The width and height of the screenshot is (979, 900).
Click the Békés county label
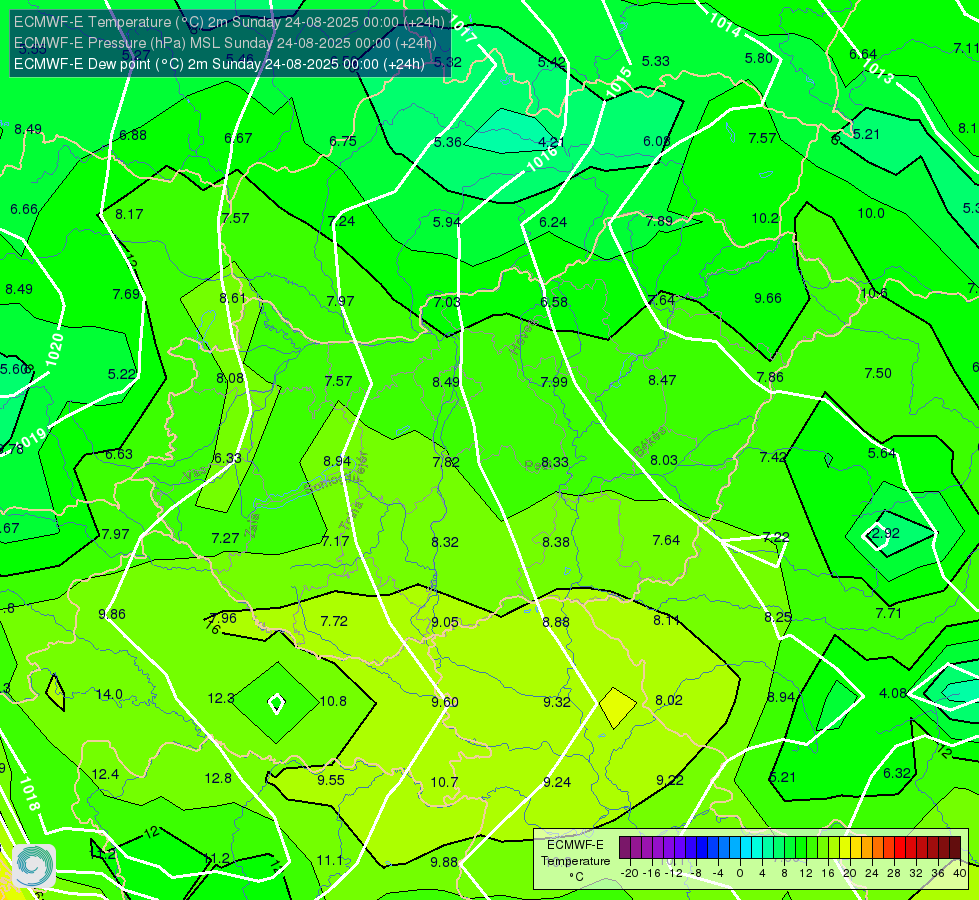click(649, 442)
